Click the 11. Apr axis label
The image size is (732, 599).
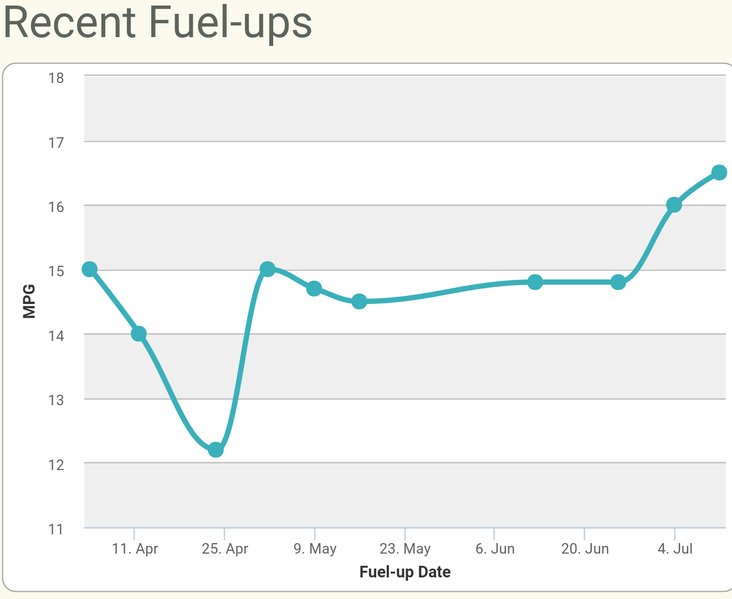[135, 549]
